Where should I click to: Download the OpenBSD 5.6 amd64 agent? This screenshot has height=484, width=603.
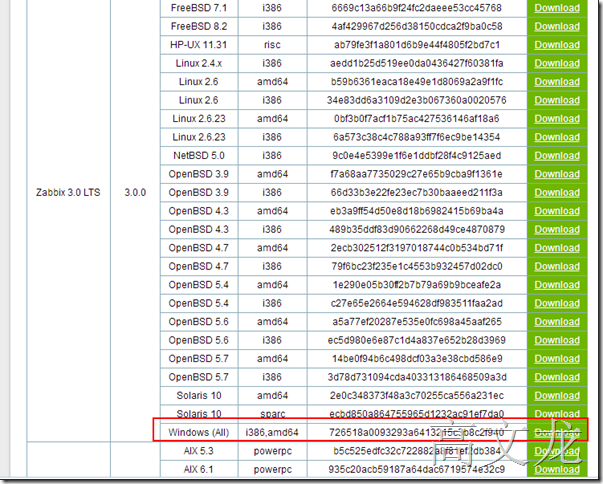pos(557,322)
